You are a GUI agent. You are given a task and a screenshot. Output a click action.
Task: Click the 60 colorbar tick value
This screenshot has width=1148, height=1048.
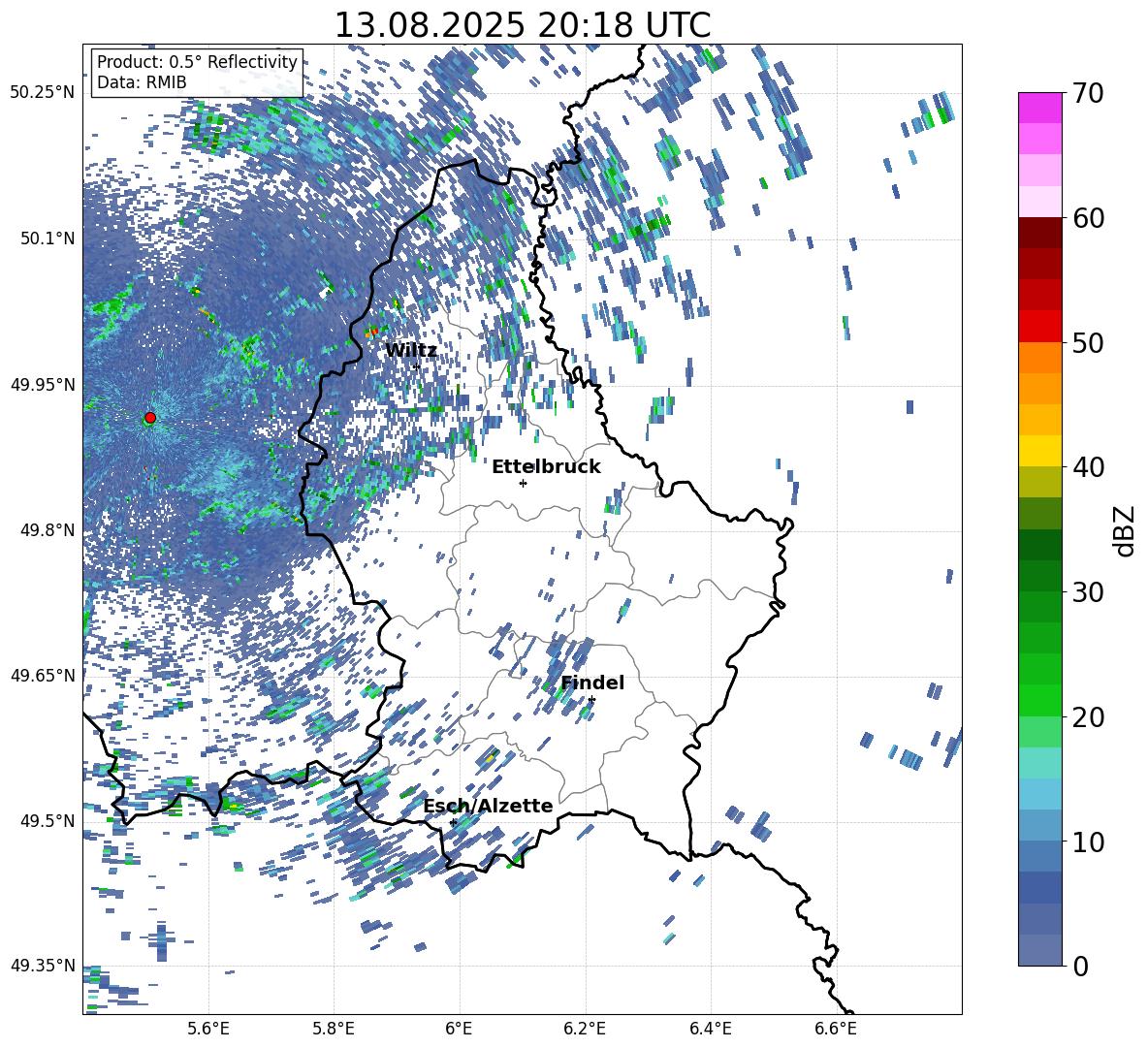(x=1088, y=218)
